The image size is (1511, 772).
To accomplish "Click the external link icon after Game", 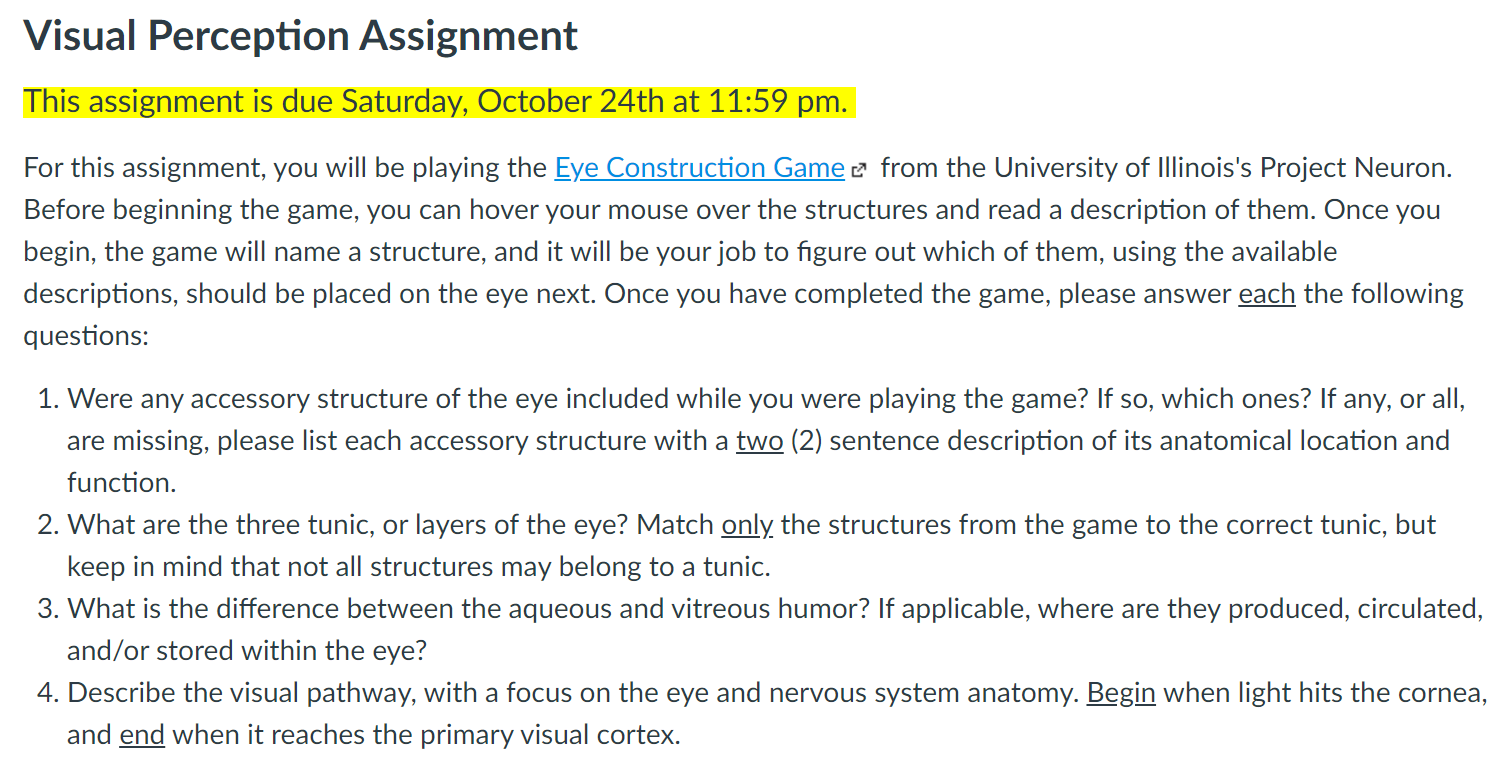I will coord(856,169).
